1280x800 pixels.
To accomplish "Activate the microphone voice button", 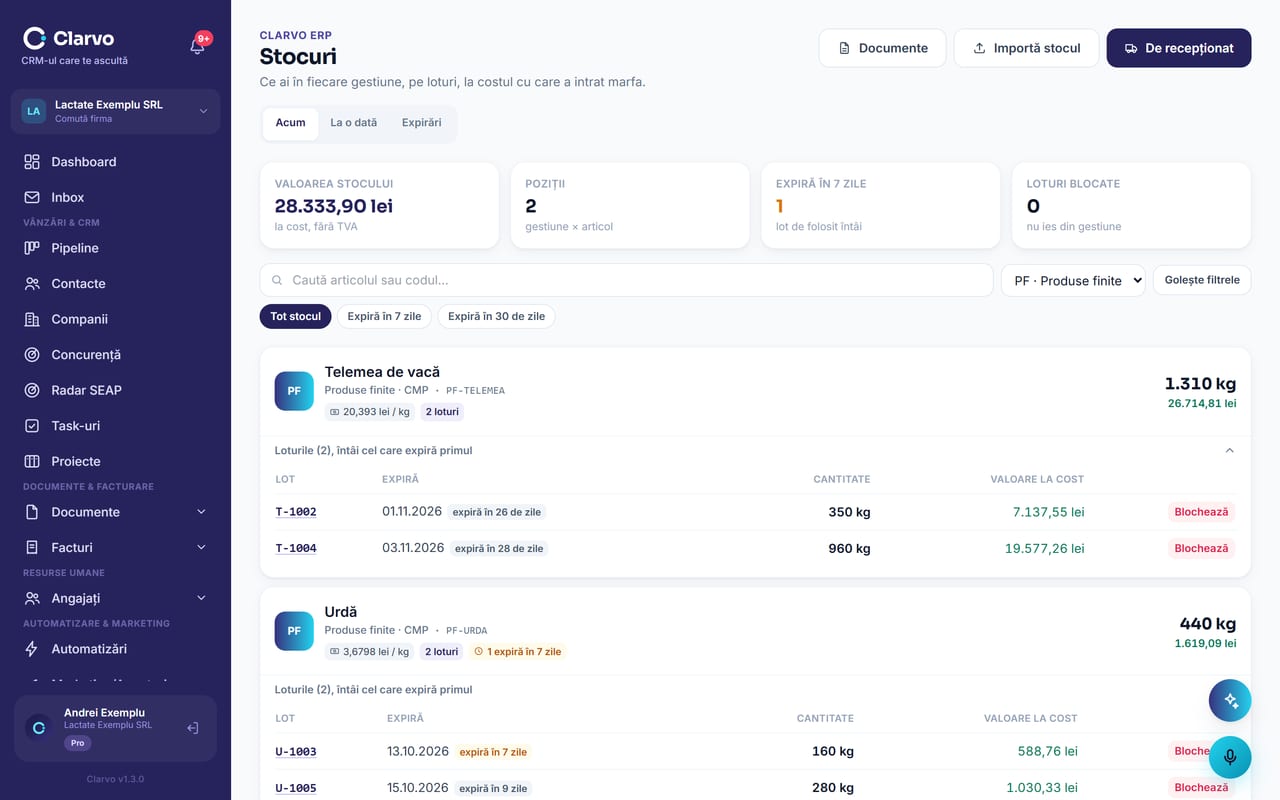I will click(x=1230, y=757).
